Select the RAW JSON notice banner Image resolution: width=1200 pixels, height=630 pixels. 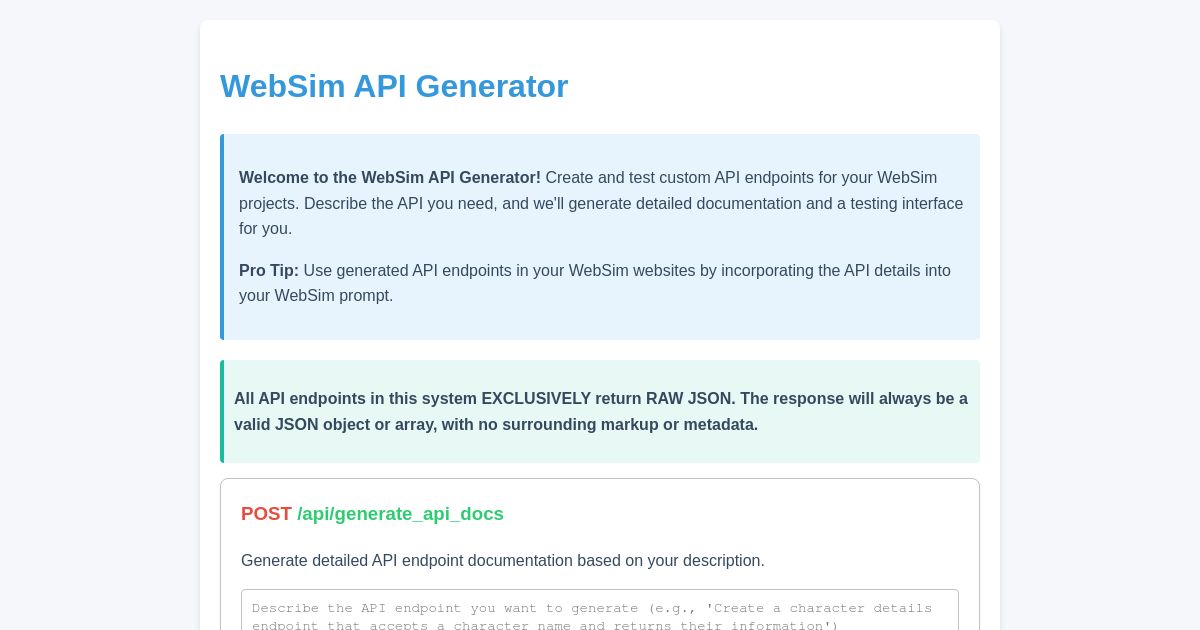(600, 411)
